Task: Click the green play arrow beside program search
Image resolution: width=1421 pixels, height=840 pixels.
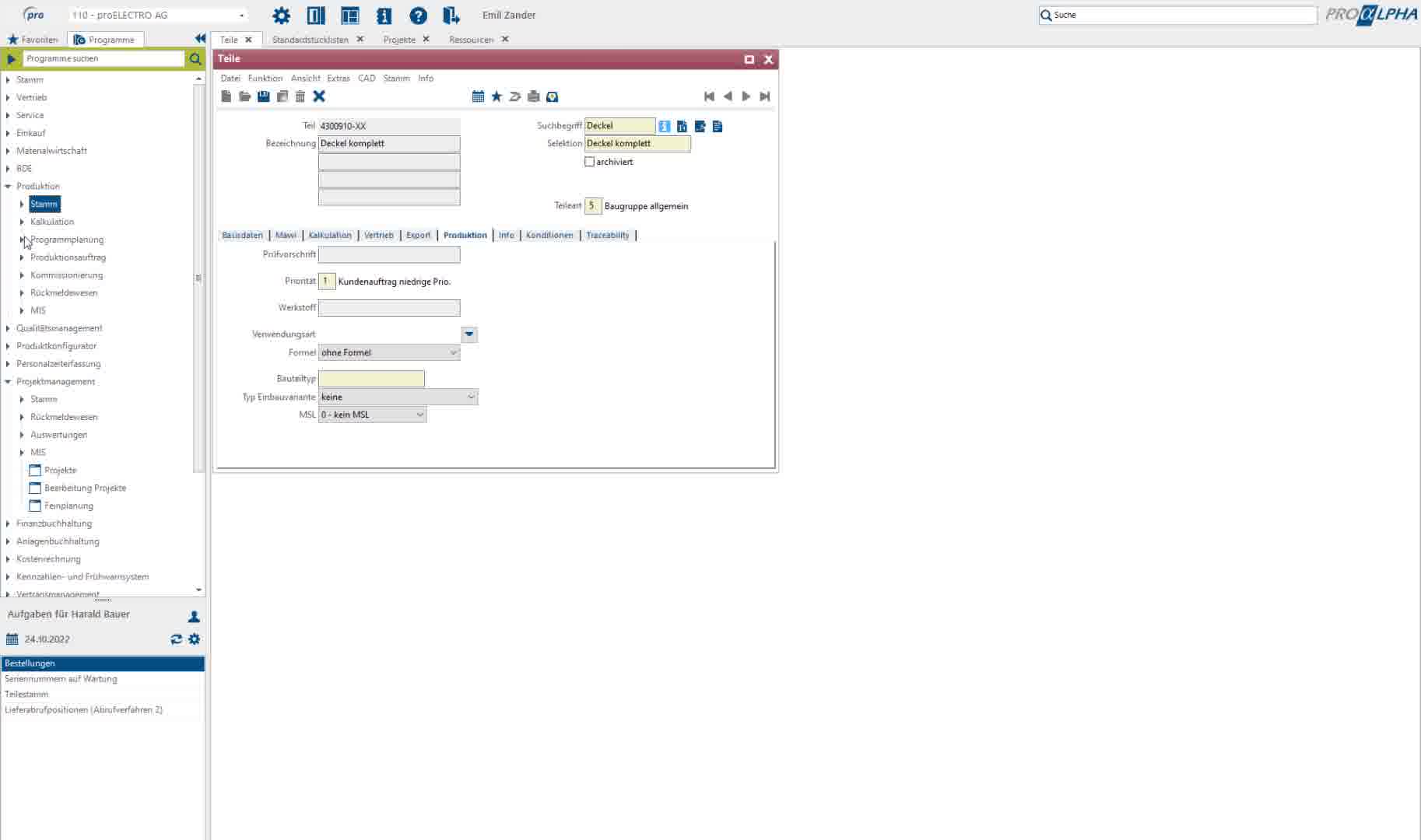Action: (11, 58)
